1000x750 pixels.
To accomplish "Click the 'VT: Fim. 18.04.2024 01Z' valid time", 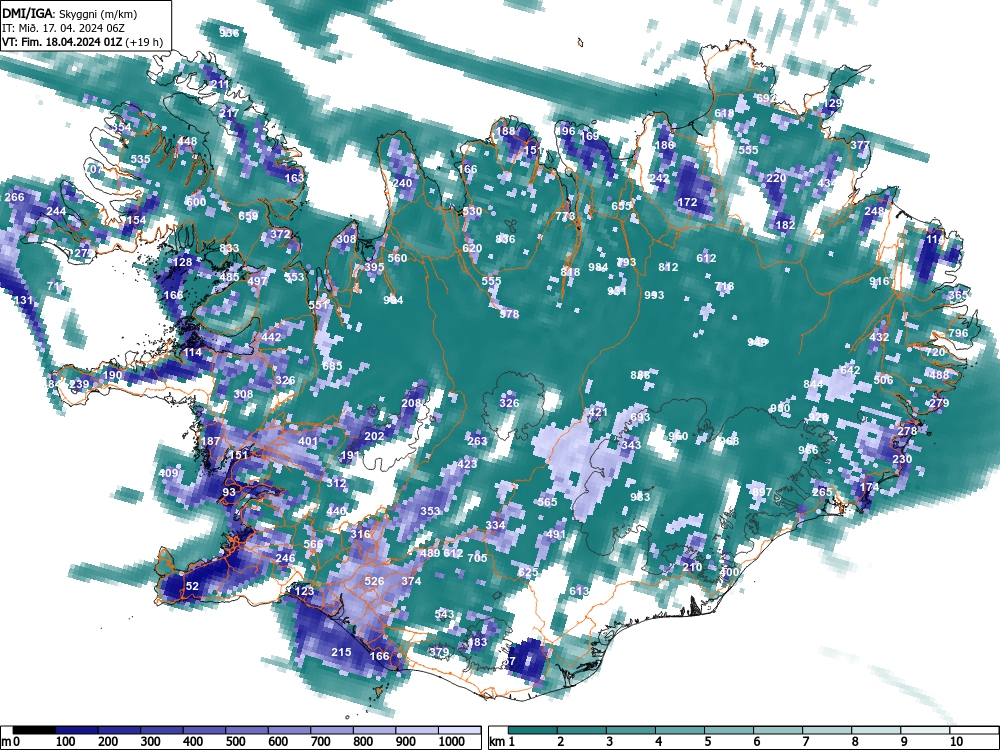I will click(x=62, y=43).
